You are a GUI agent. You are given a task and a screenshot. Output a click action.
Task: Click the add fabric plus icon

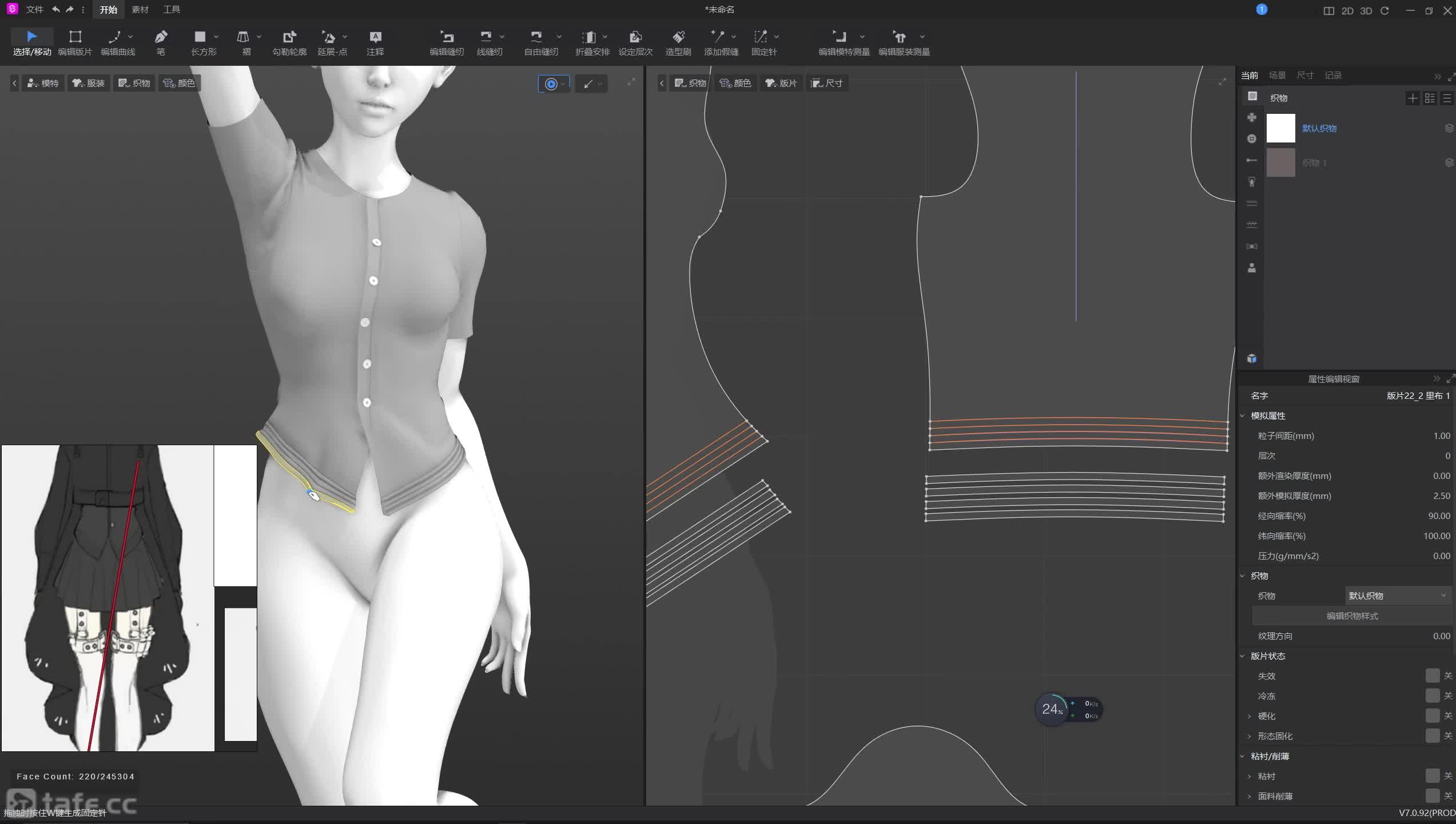(x=1413, y=98)
